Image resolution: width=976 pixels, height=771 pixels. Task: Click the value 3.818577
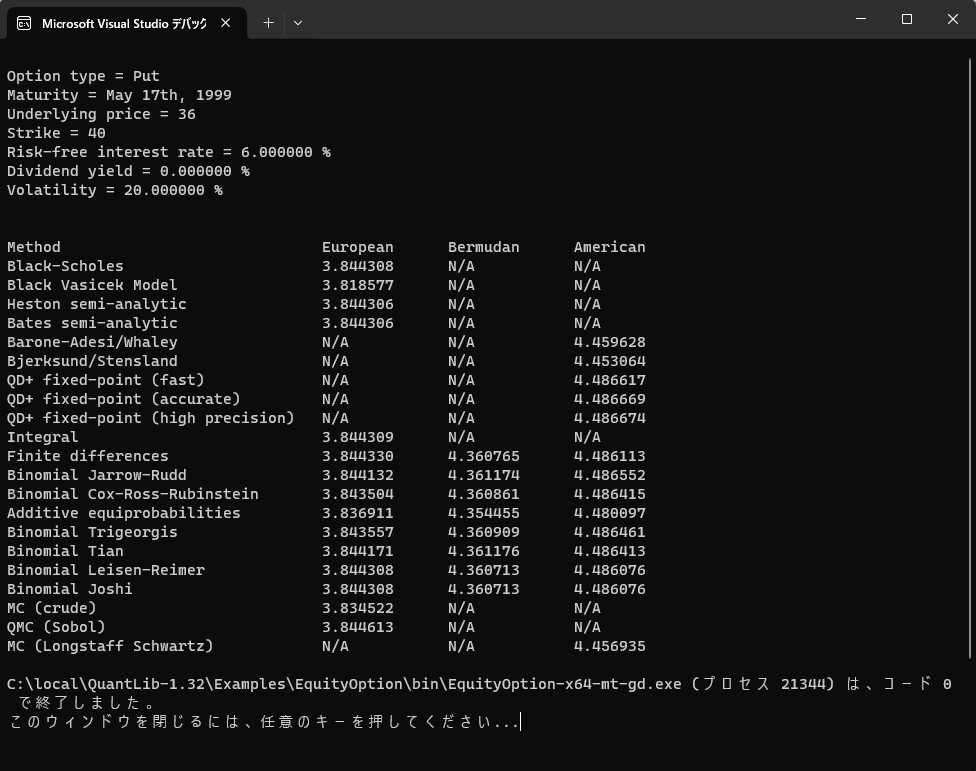357,285
